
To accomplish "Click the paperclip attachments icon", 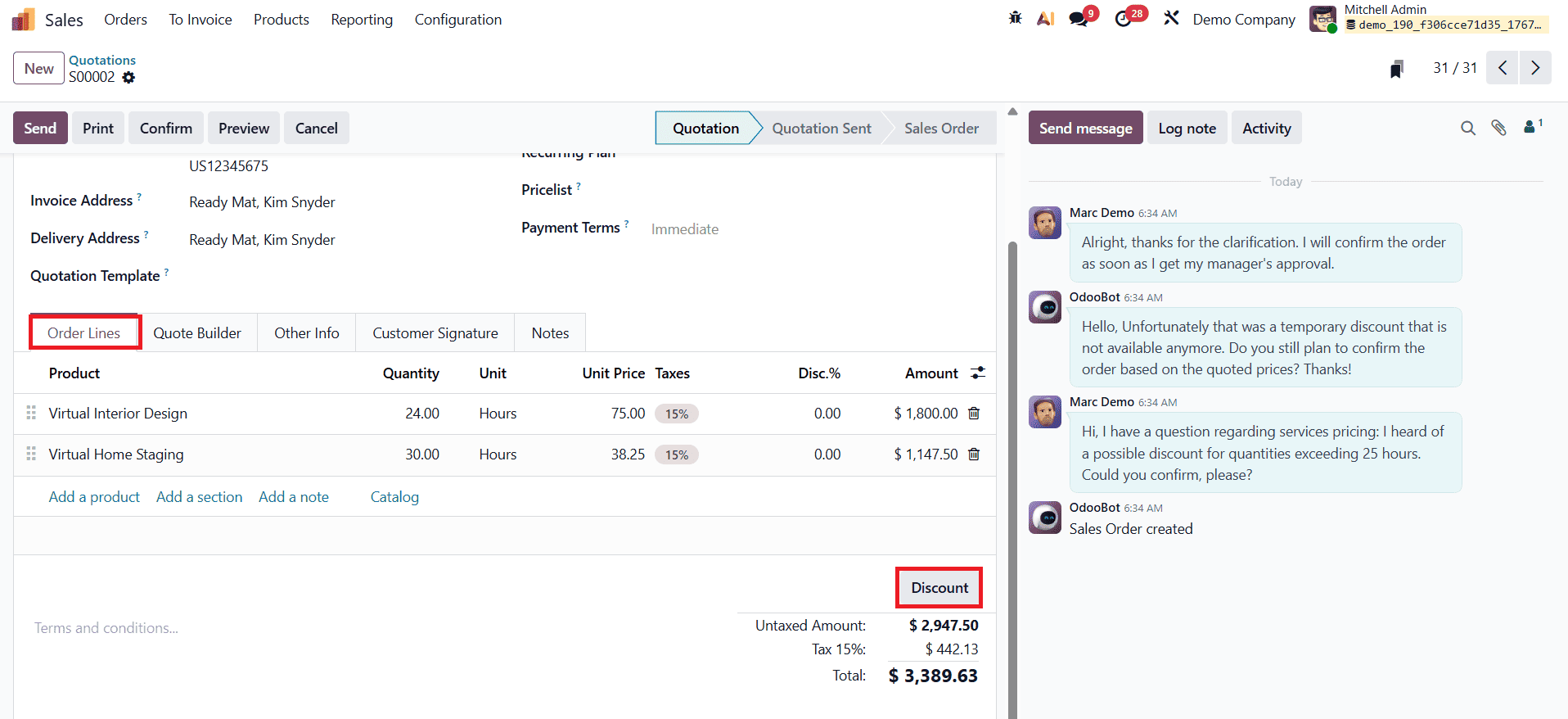I will (1498, 128).
